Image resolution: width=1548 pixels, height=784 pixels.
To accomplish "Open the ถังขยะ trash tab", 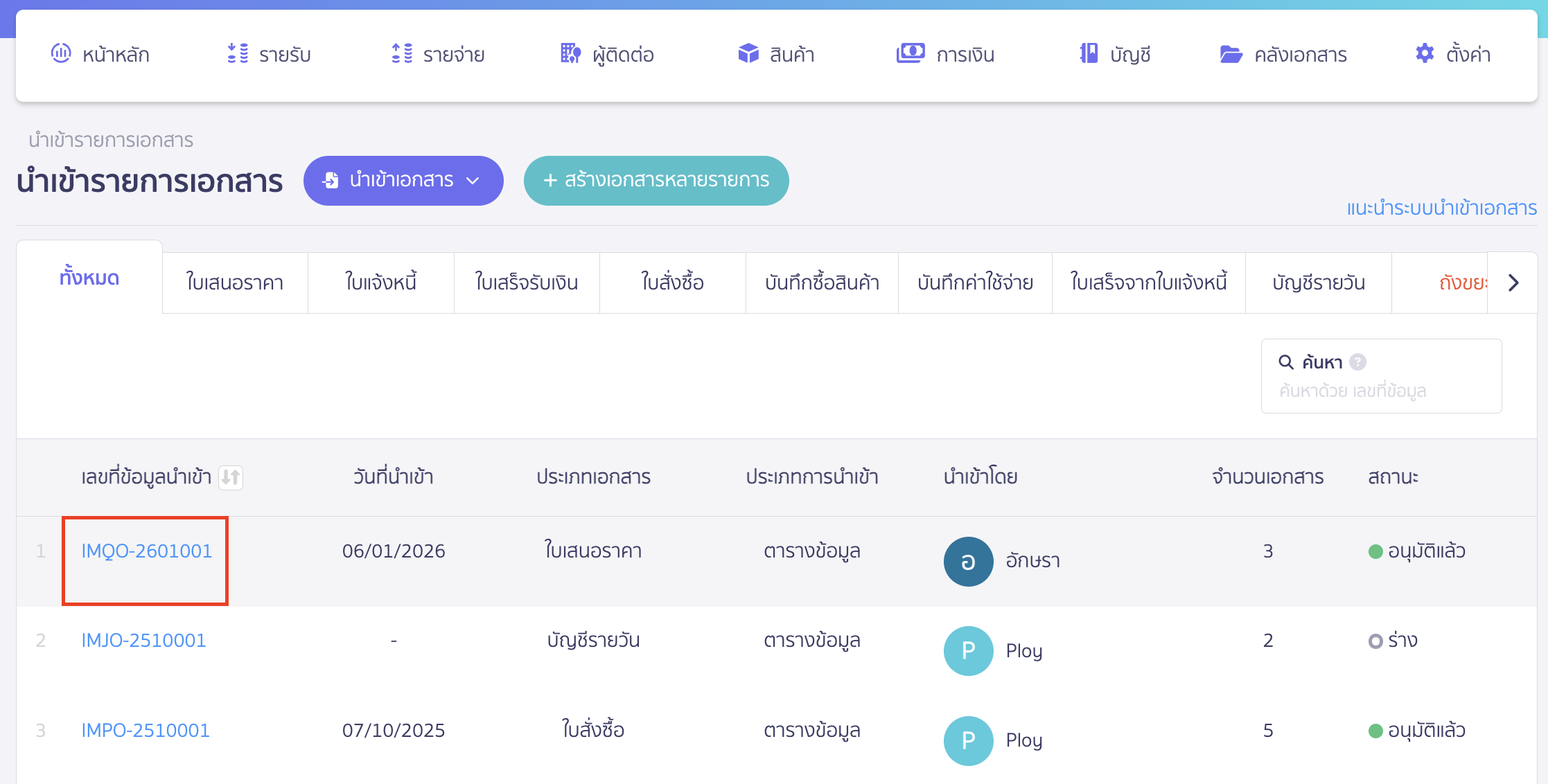I will [x=1462, y=283].
